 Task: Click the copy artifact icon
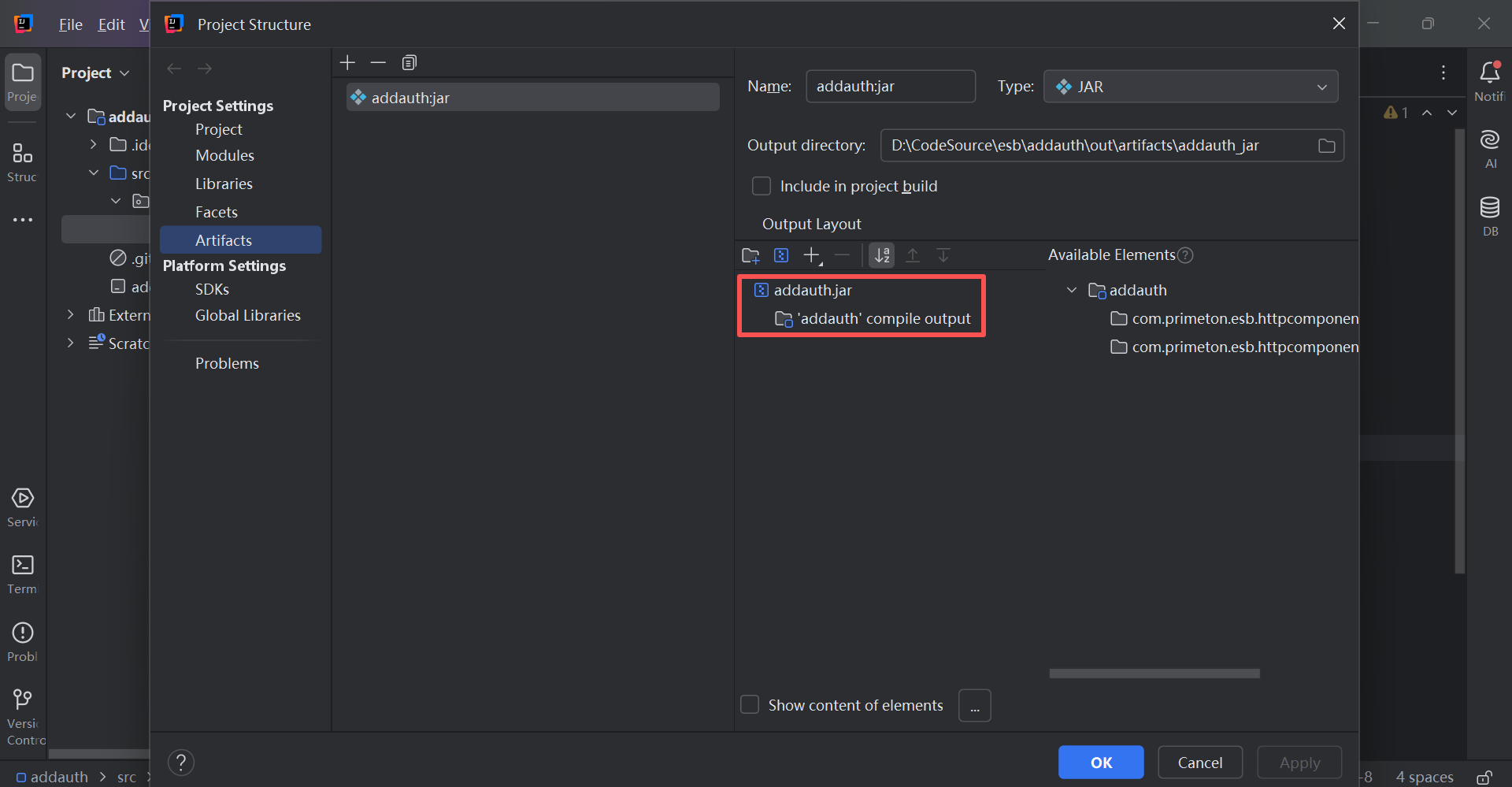coord(409,62)
